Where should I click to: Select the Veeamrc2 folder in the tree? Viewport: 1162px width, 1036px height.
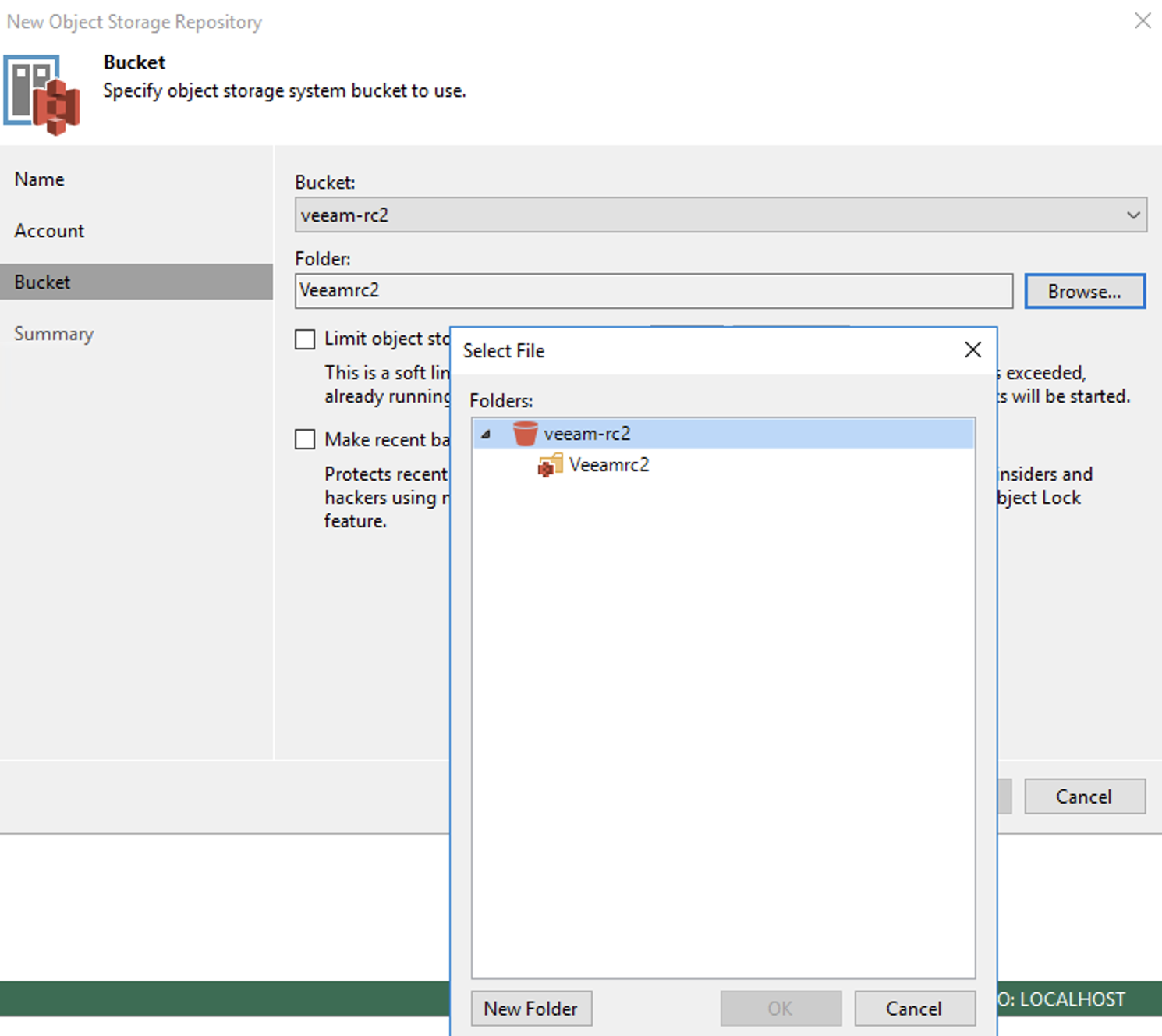coord(609,465)
